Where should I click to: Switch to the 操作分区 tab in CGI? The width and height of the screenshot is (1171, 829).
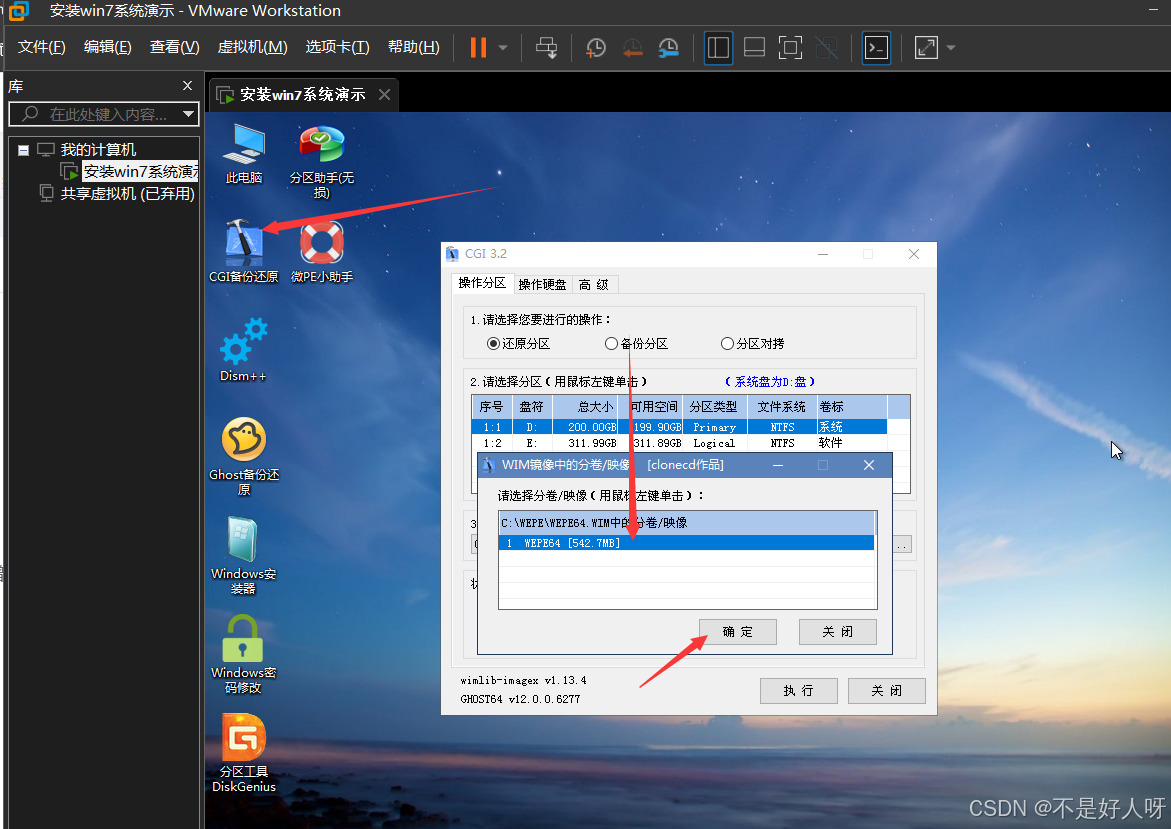[482, 283]
